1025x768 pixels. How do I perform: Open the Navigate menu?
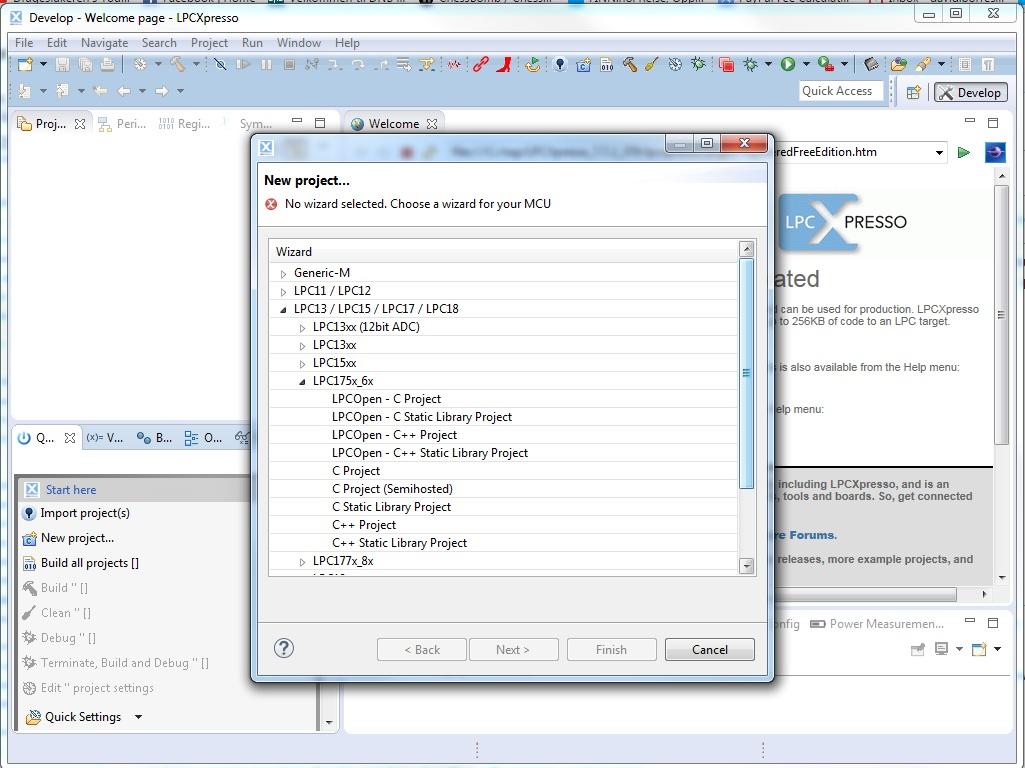[x=105, y=42]
